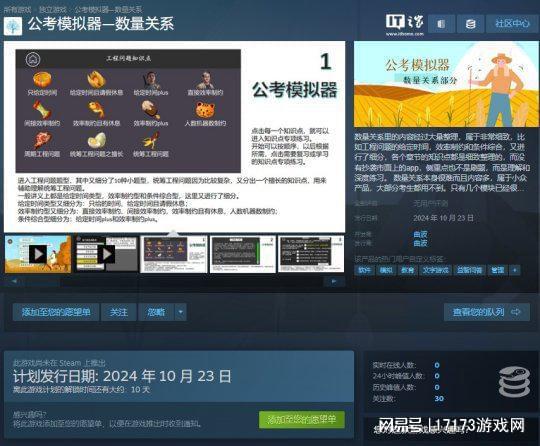Select the 益智问答 tag
This screenshot has height=446, width=540.
[469, 270]
